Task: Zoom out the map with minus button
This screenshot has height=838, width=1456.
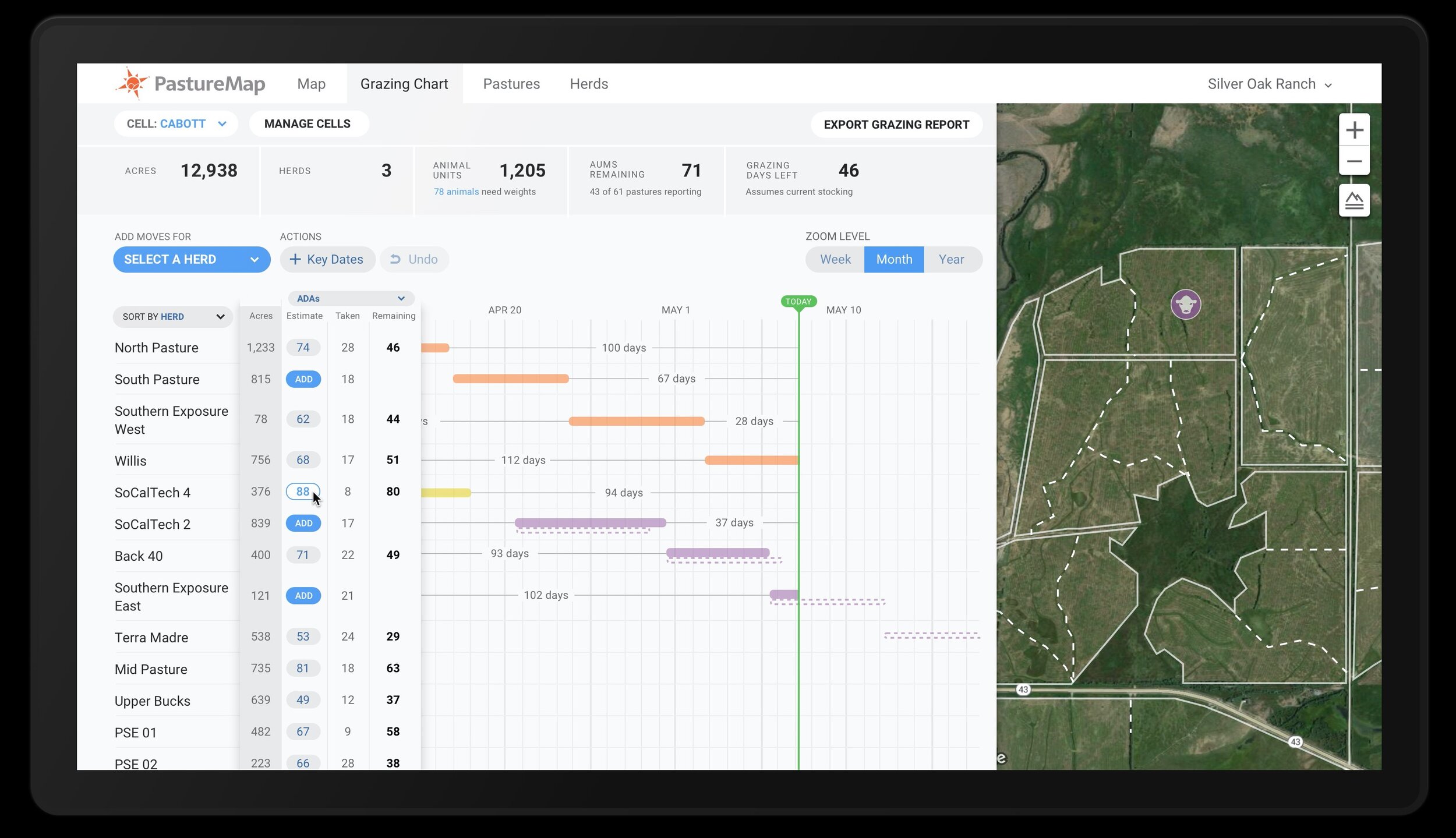Action: 1354,161
